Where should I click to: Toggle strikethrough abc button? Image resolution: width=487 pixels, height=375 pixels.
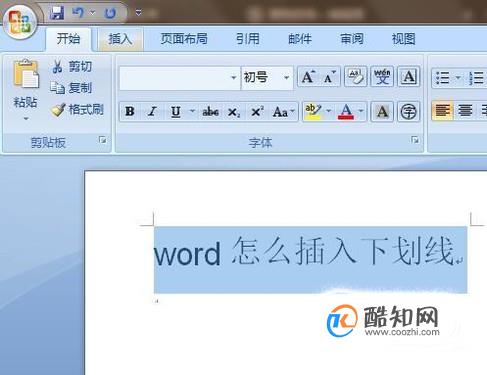point(211,112)
